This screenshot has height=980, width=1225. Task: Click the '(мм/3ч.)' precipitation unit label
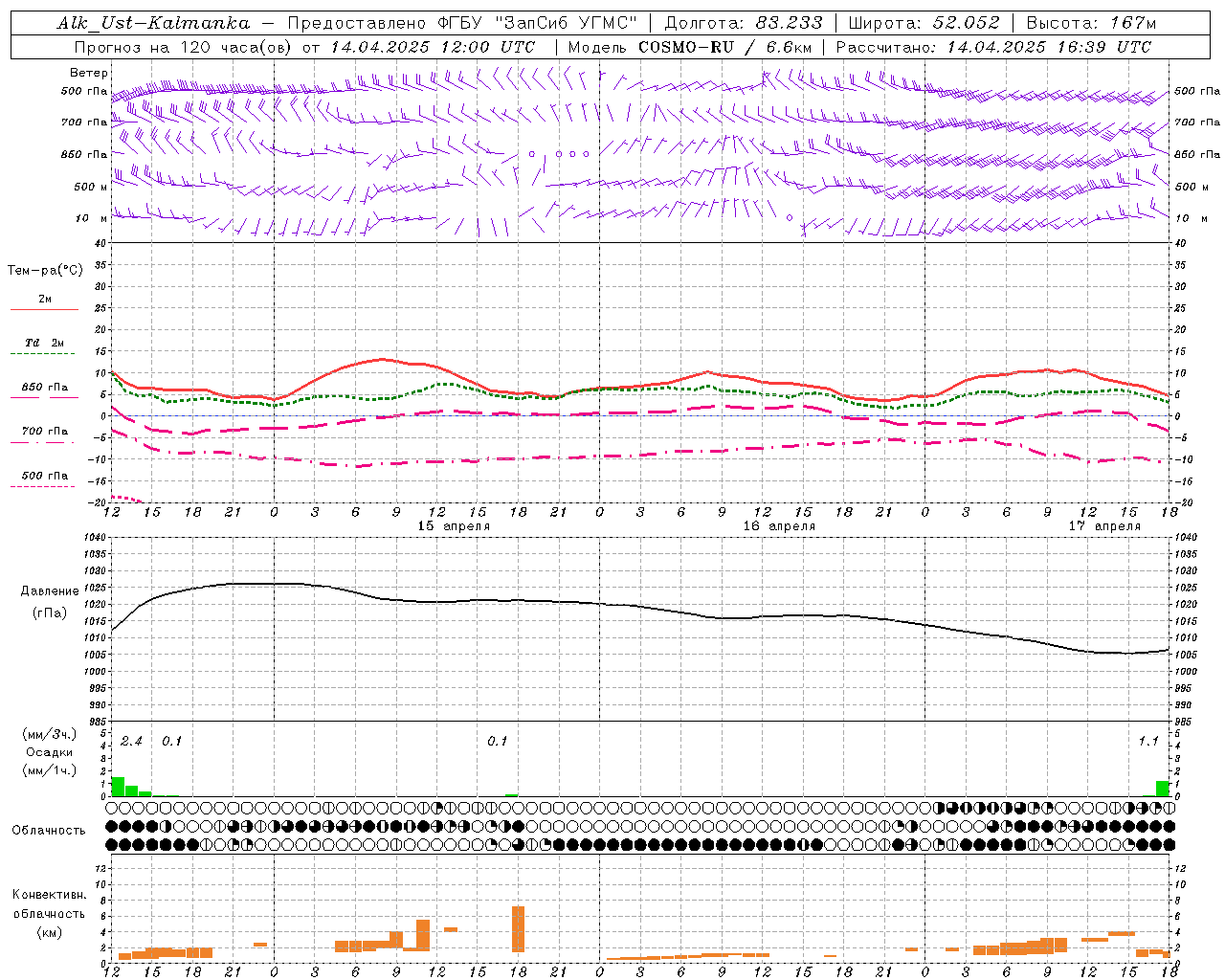point(50,734)
